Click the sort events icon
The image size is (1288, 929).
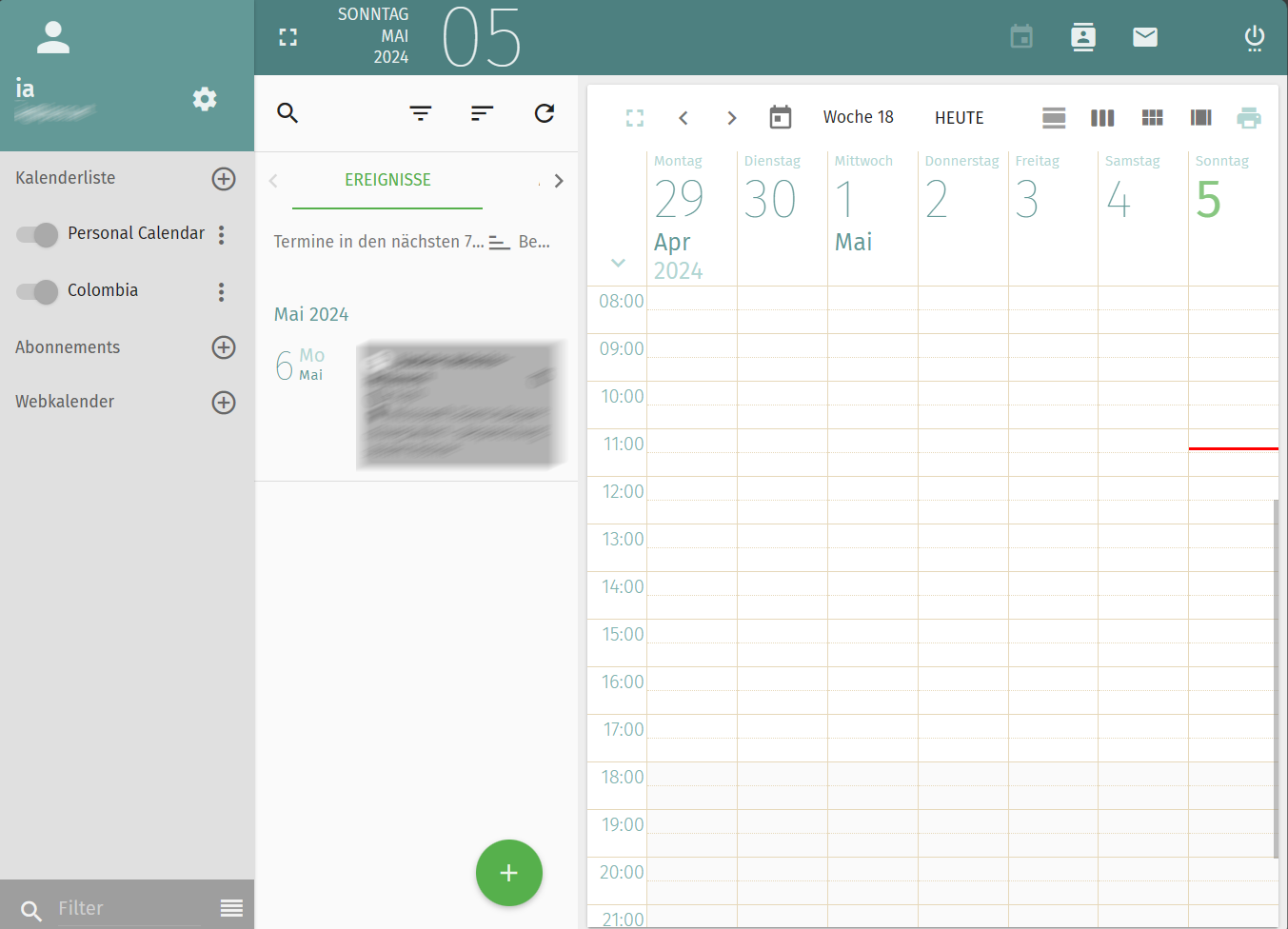[483, 113]
